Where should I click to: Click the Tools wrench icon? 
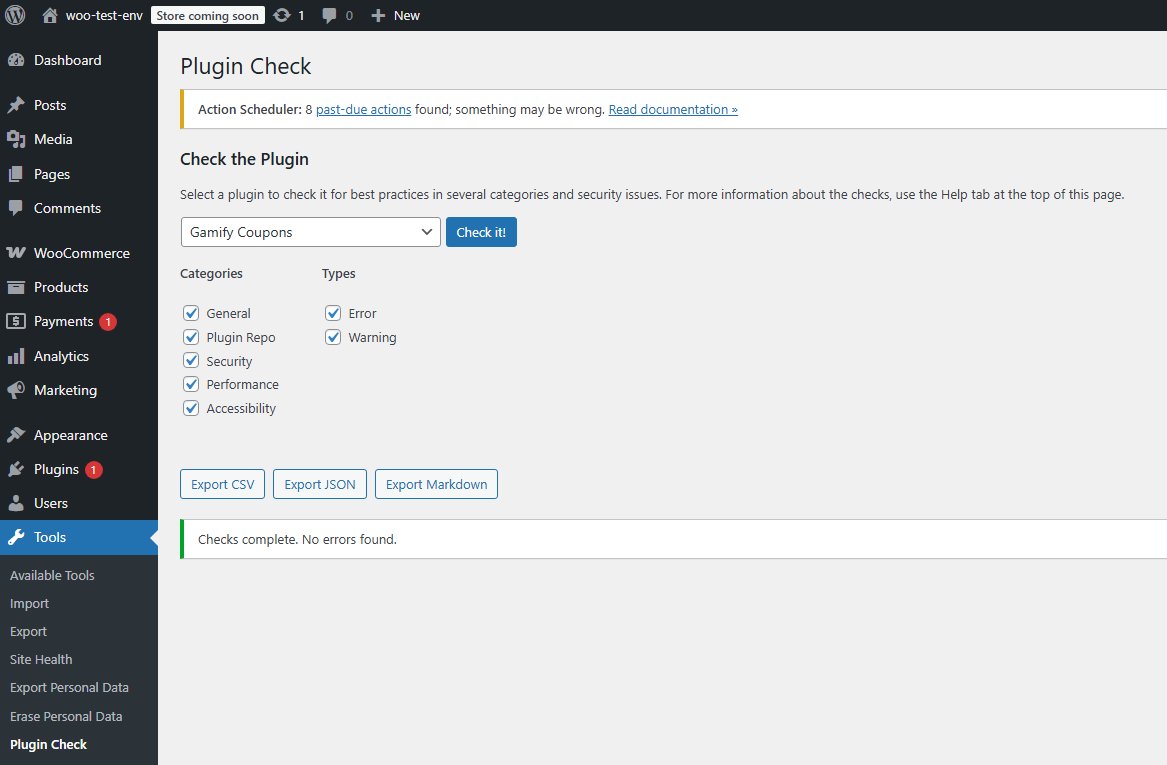pyautogui.click(x=16, y=537)
